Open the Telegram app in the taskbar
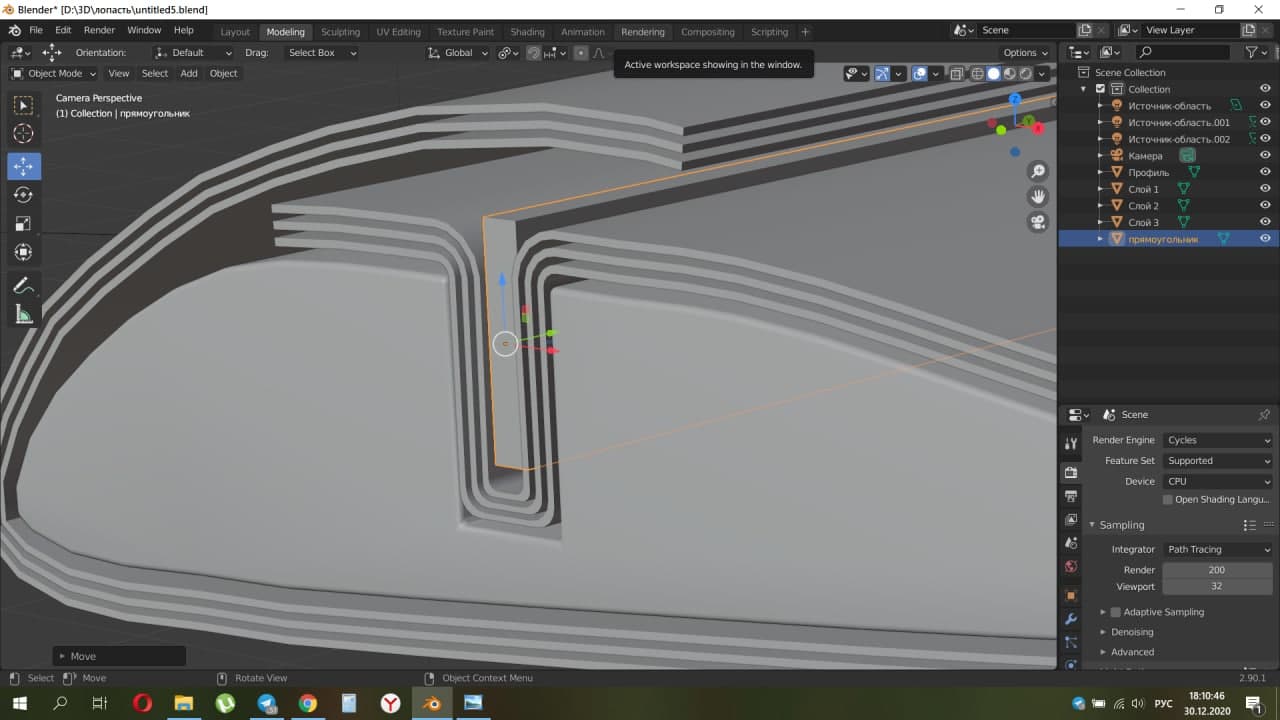This screenshot has width=1280, height=720. (267, 704)
